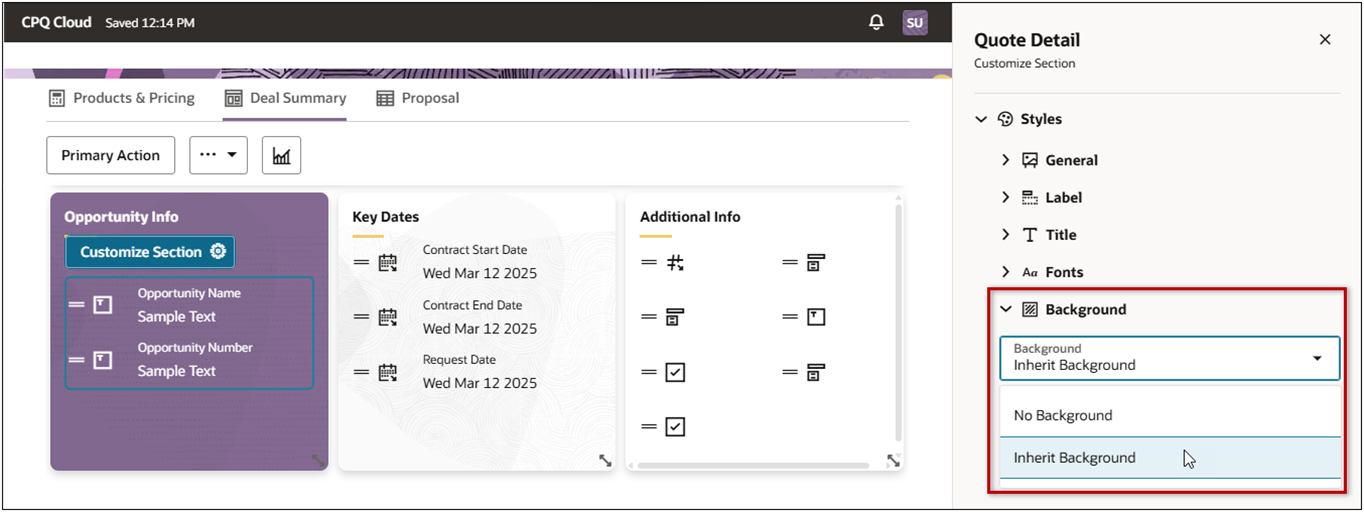Click the hash number field icon in Additional Info

coord(675,263)
